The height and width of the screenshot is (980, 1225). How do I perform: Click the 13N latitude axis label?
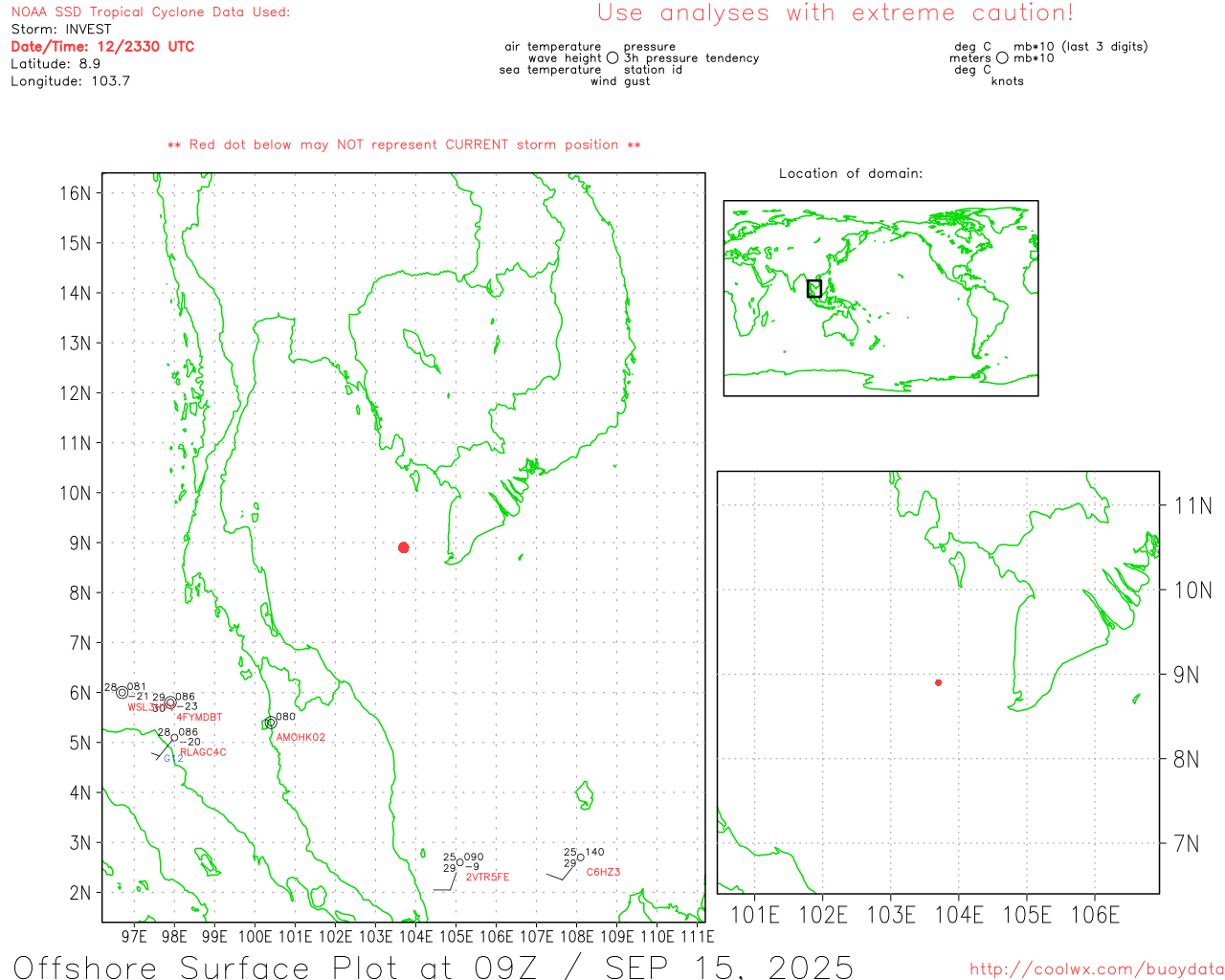pos(76,344)
